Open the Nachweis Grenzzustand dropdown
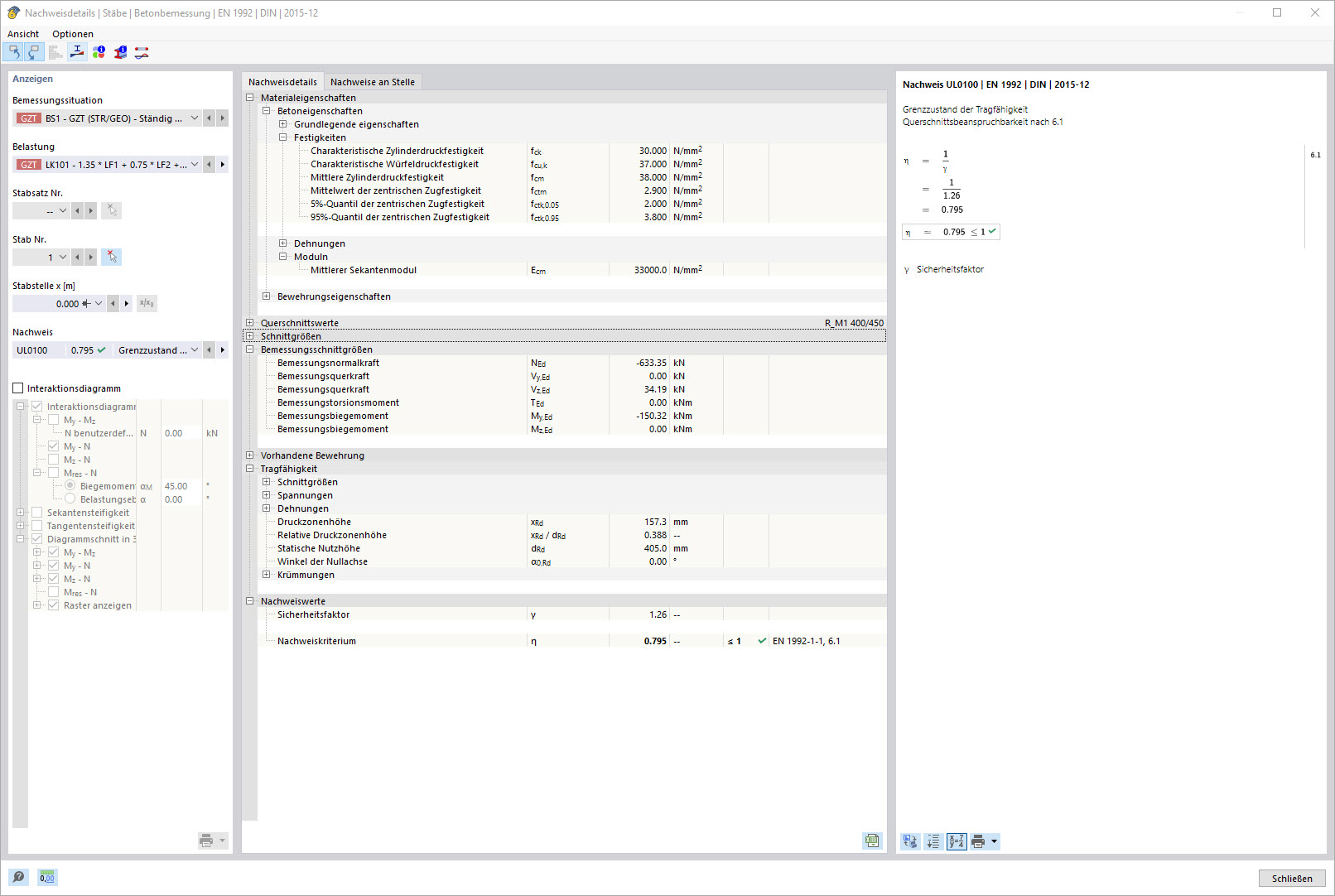 point(195,350)
